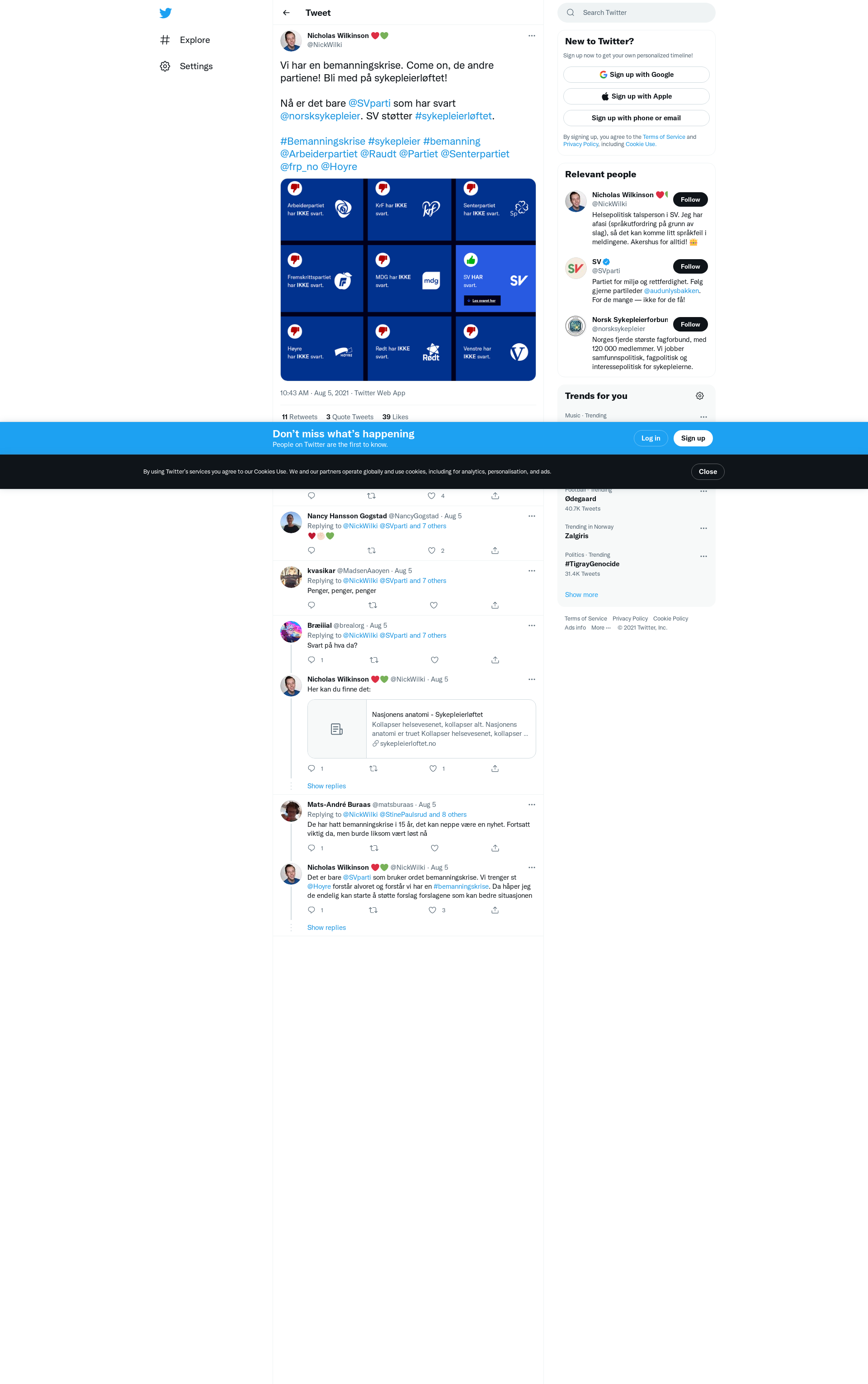The width and height of the screenshot is (868, 1384).
Task: Like the sykepleierloftet link tweet
Action: (433, 768)
